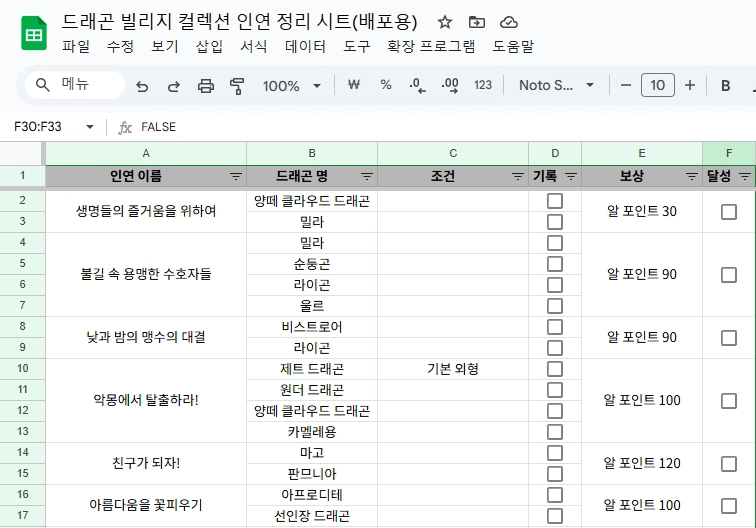The height and width of the screenshot is (528, 756).
Task: Click the move to folder icon
Action: [x=477, y=22]
